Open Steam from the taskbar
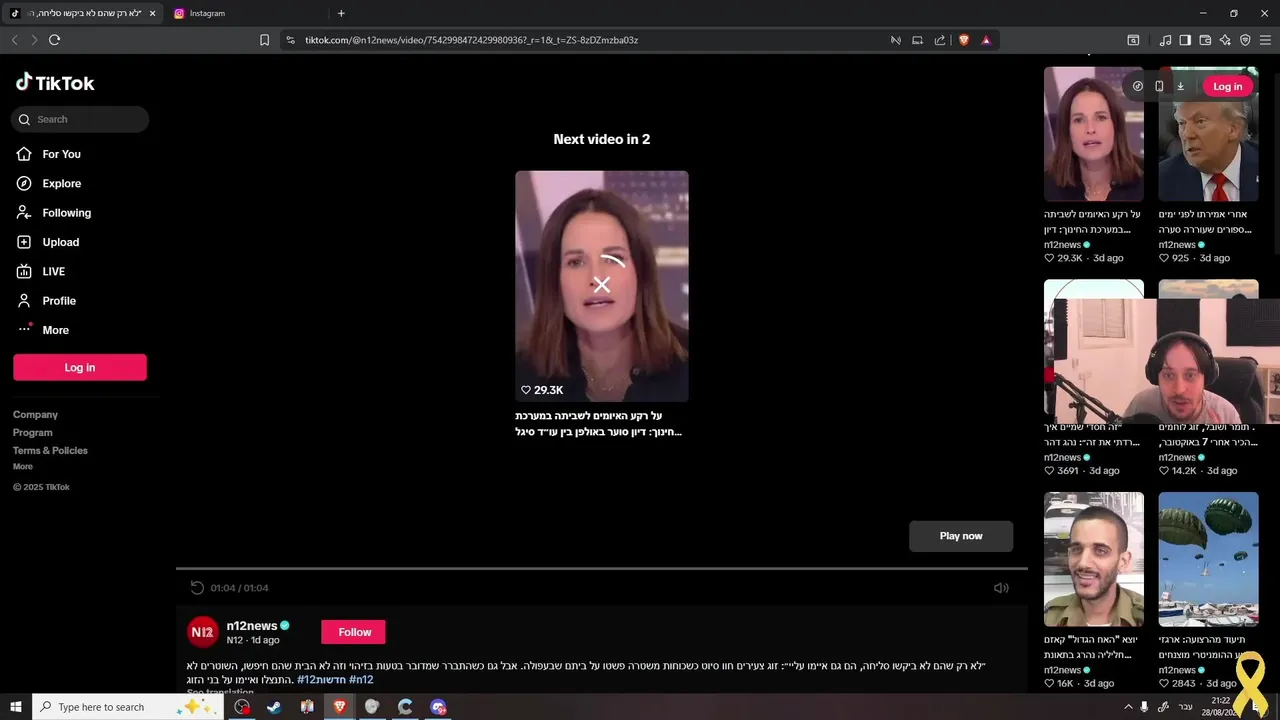This screenshot has height=720, width=1280. click(x=274, y=707)
